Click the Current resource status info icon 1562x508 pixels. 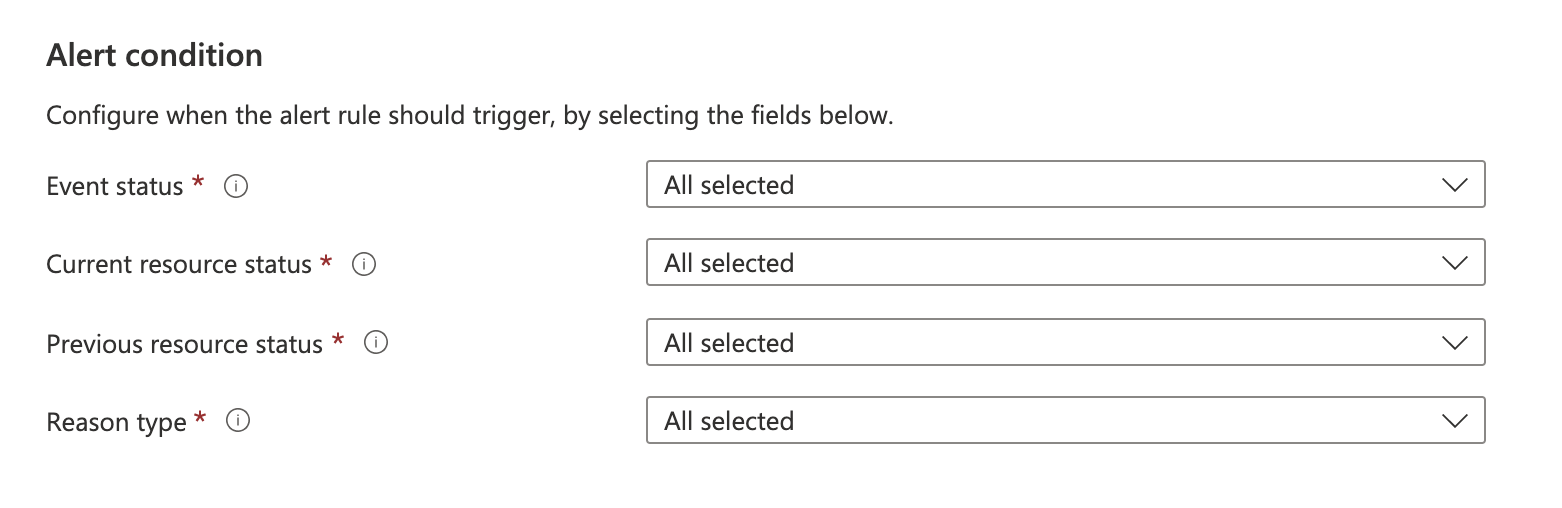tap(364, 265)
